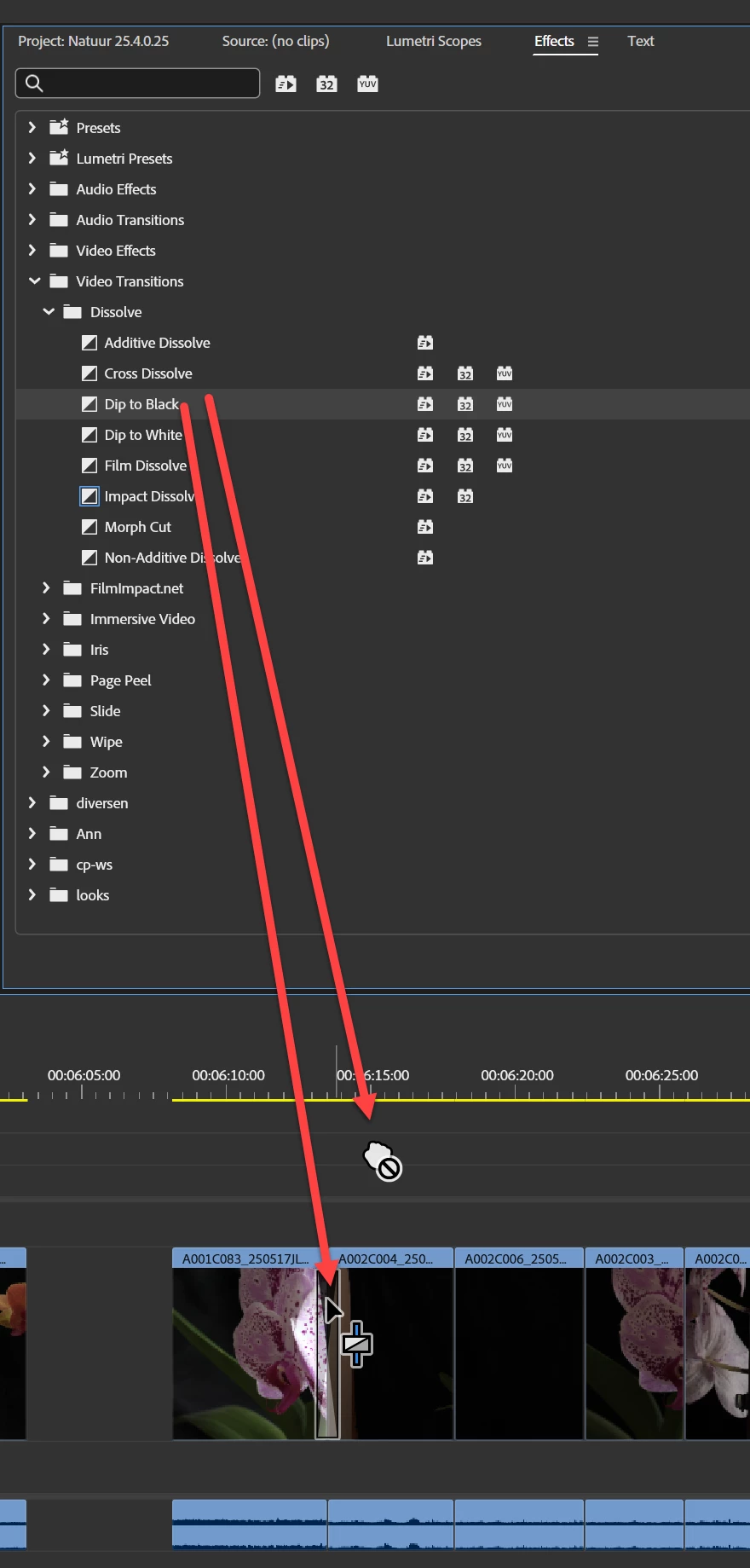Click Additive Dissolve's accelerated effect badge

pos(425,343)
